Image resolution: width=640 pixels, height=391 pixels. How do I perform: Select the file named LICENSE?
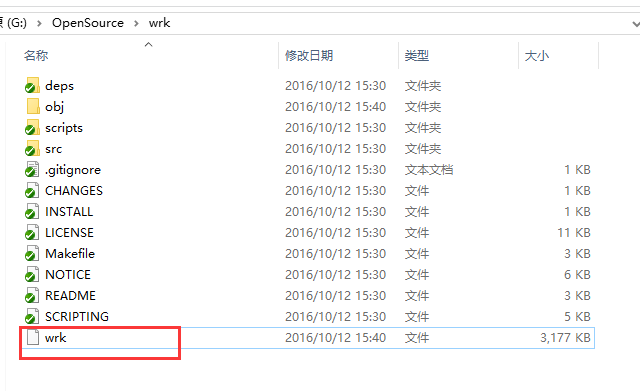pos(69,233)
